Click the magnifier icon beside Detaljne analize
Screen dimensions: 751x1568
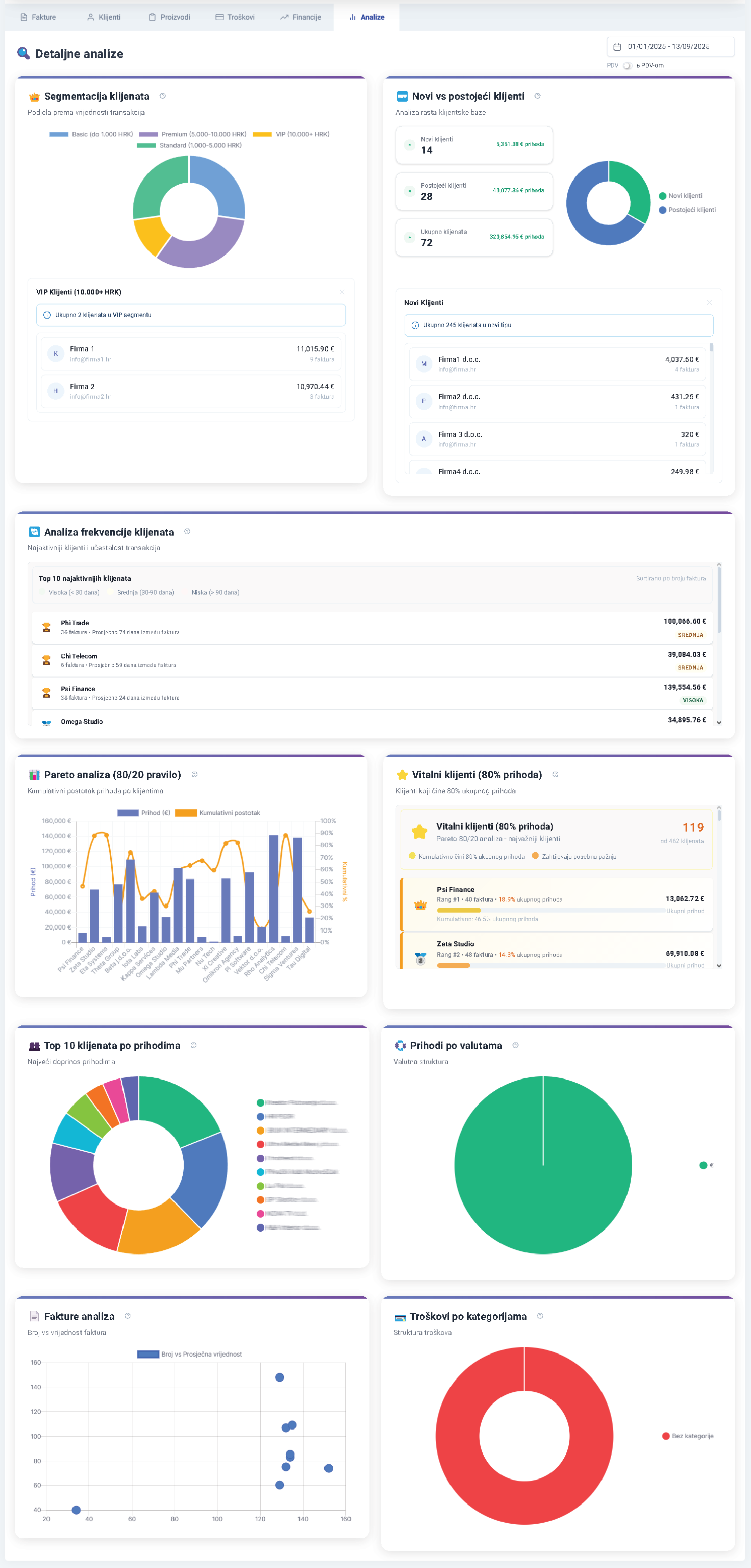click(x=23, y=53)
